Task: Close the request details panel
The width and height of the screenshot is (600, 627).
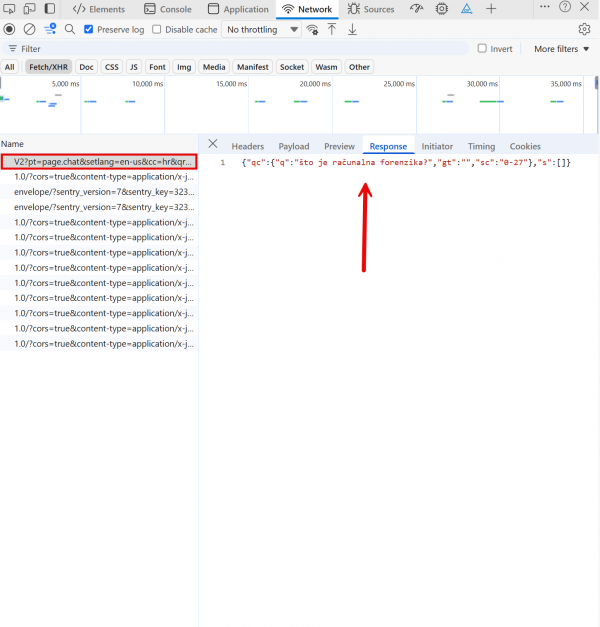Action: pyautogui.click(x=212, y=145)
